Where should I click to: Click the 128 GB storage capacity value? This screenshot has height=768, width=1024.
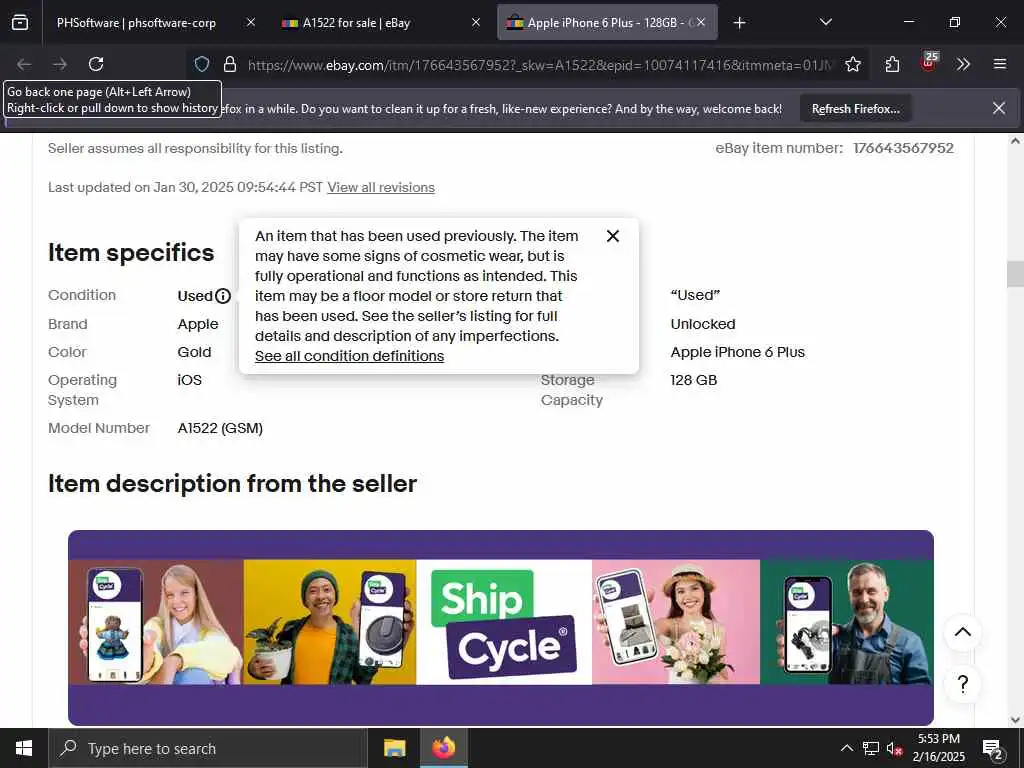[694, 380]
